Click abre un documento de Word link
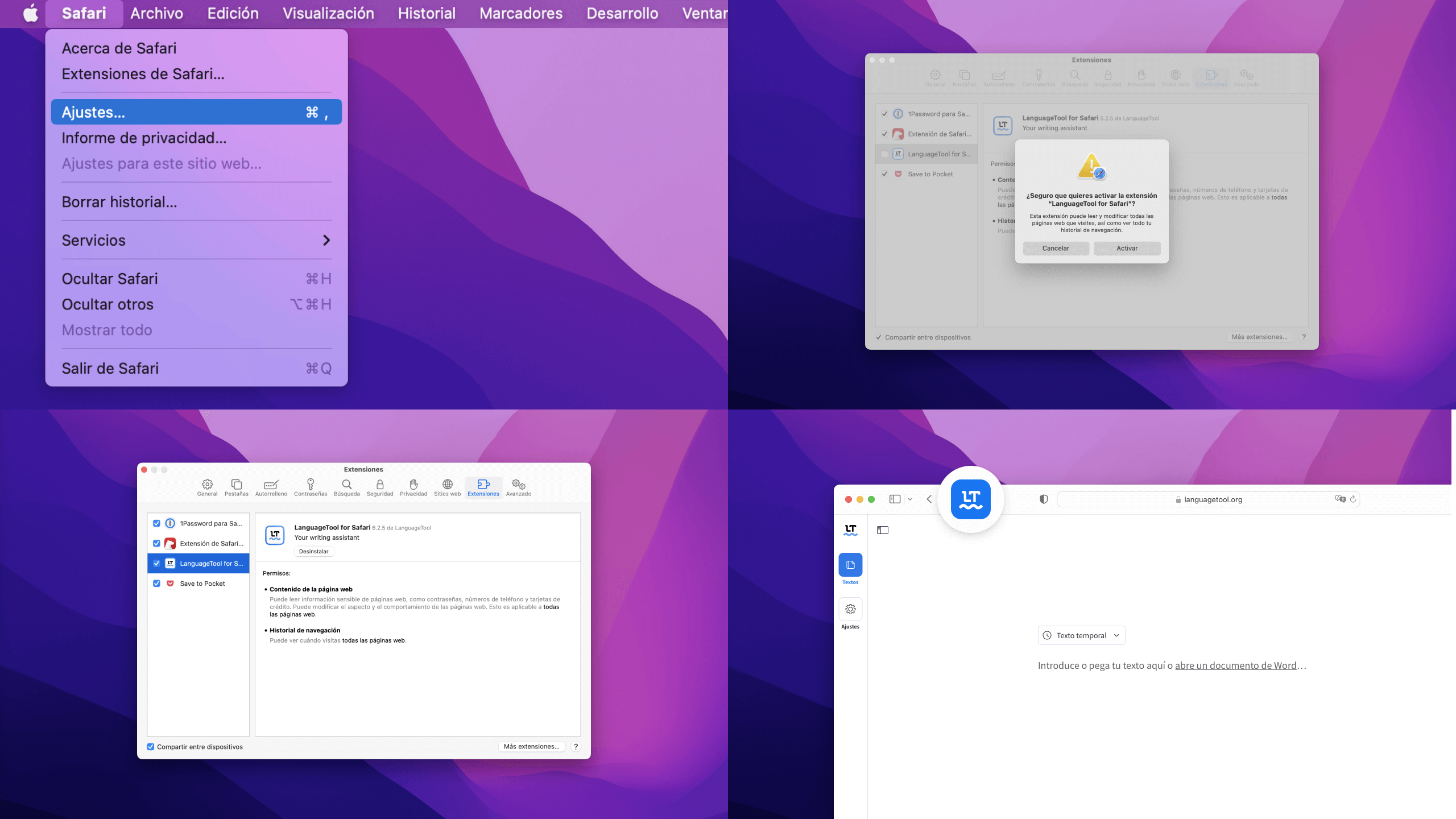Image resolution: width=1456 pixels, height=819 pixels. 1236,665
